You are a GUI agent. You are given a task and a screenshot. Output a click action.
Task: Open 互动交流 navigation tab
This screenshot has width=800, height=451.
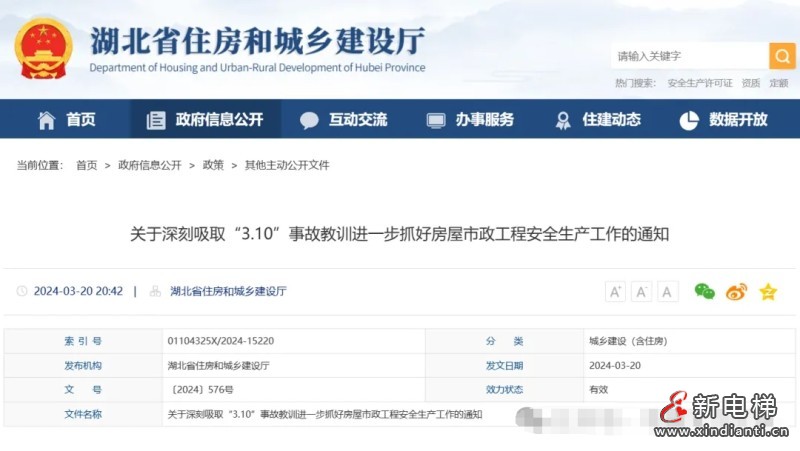click(x=344, y=119)
